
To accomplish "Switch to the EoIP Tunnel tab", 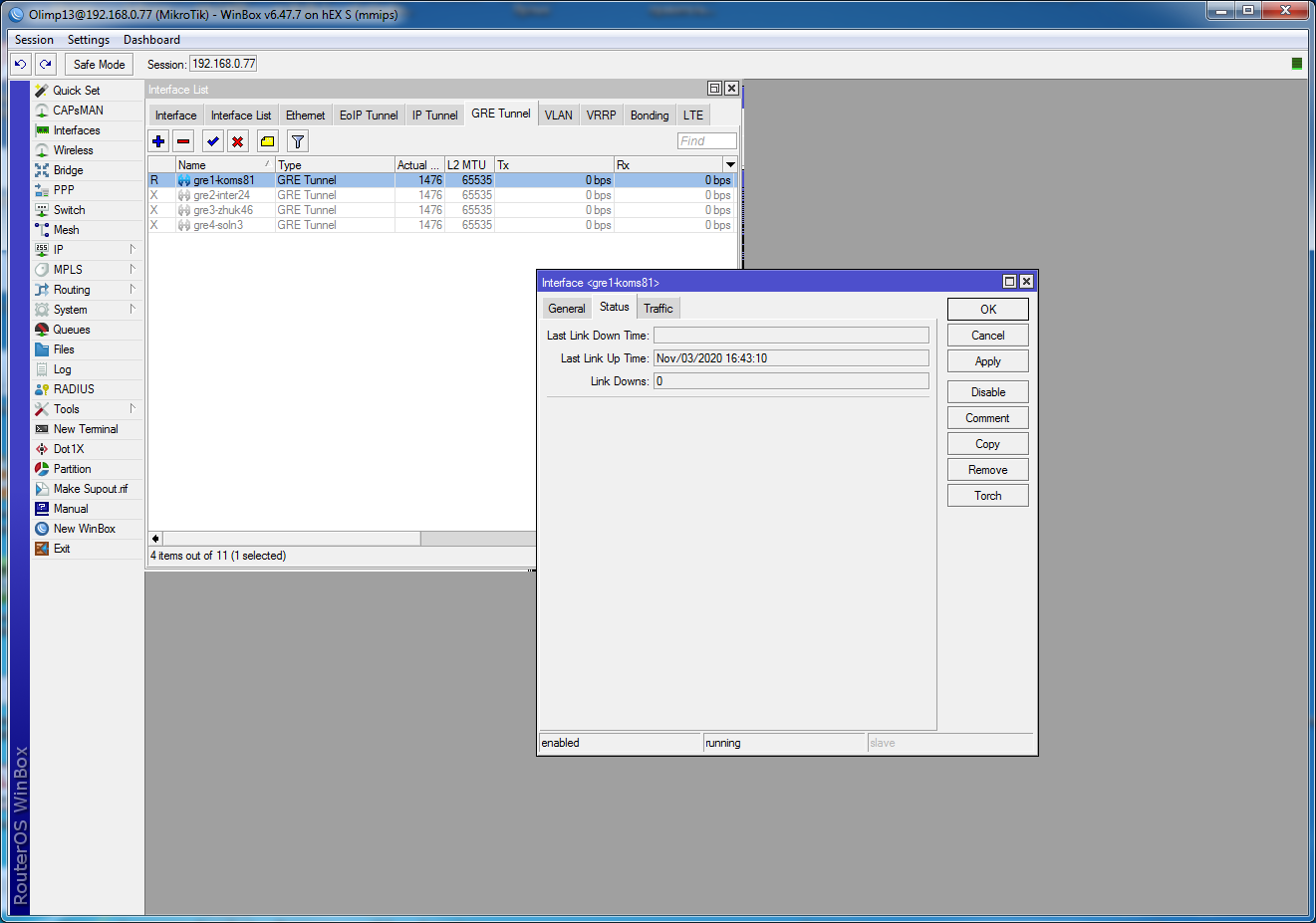I will pos(369,115).
